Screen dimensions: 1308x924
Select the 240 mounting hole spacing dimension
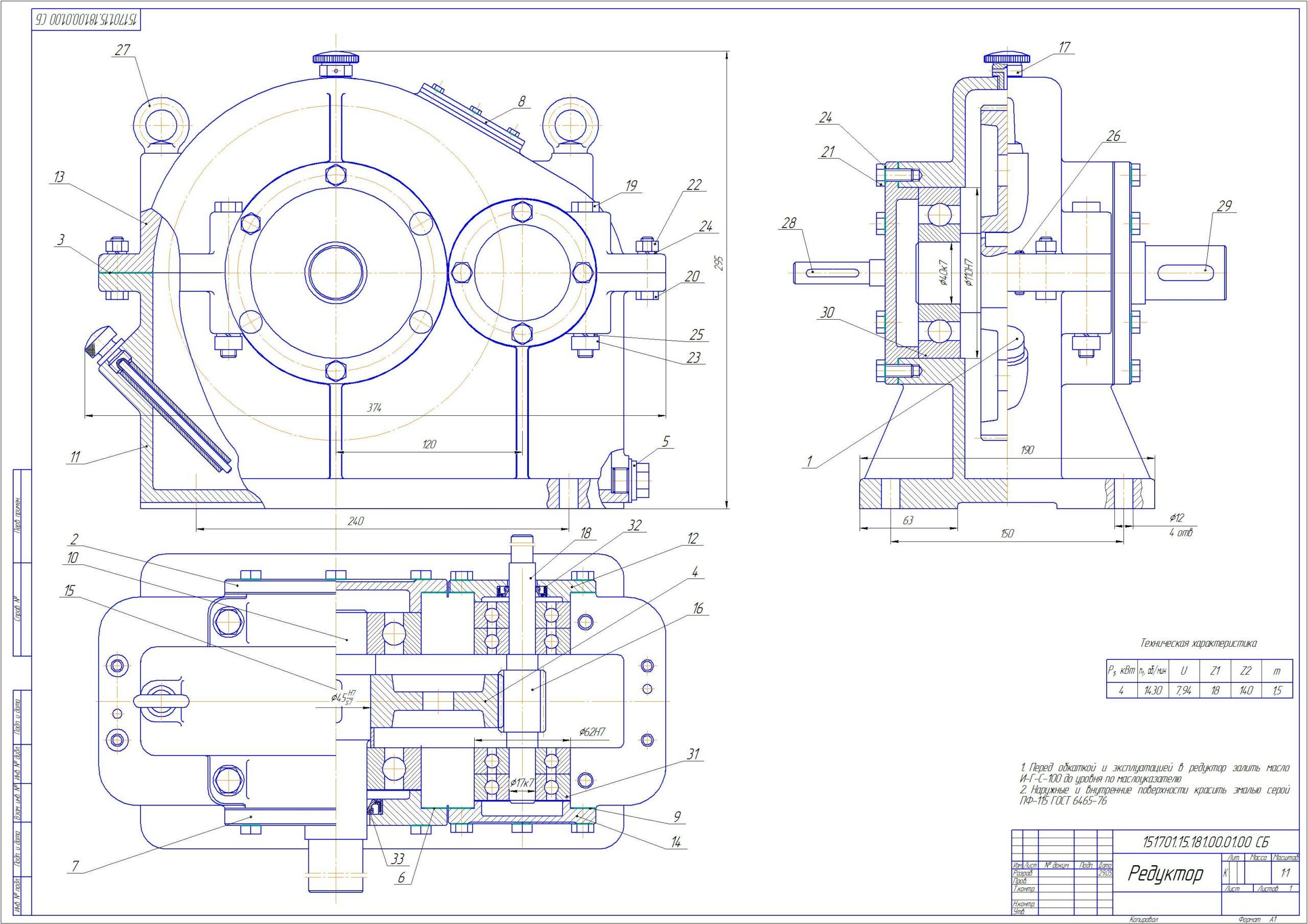[356, 520]
